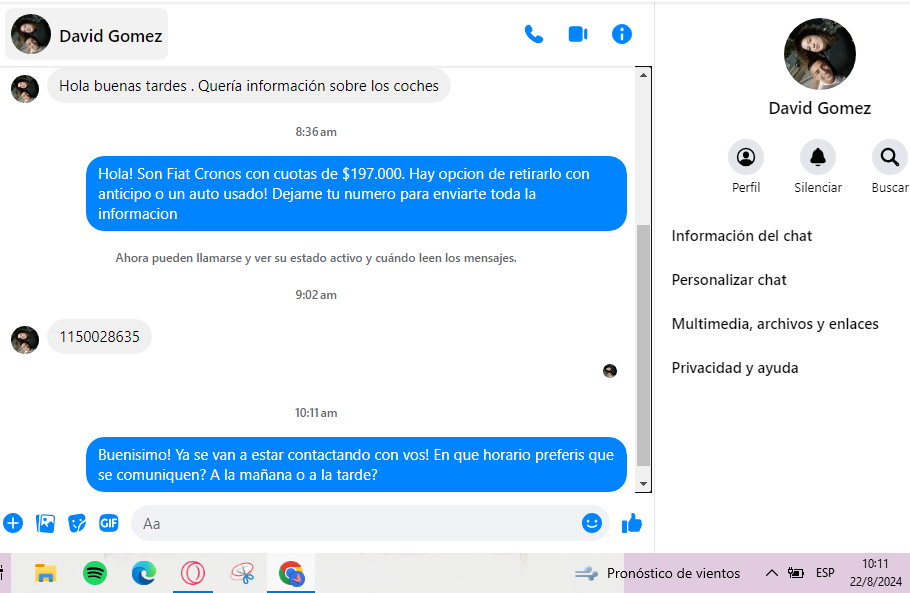Search the conversation with the Buscar icon

tap(890, 157)
